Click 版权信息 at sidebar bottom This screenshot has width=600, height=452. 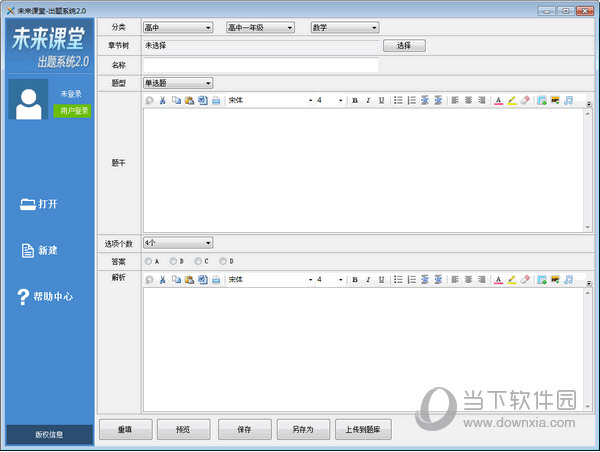point(50,435)
